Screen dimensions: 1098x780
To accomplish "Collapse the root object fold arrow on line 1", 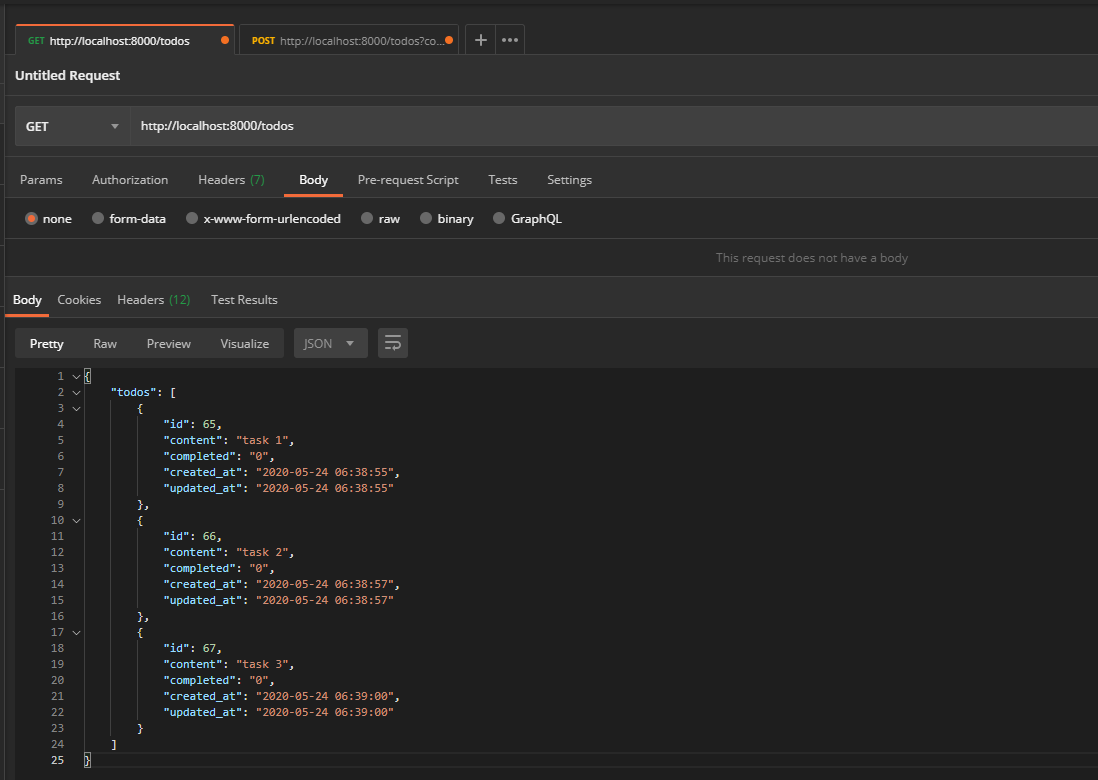I will click(x=76, y=377).
